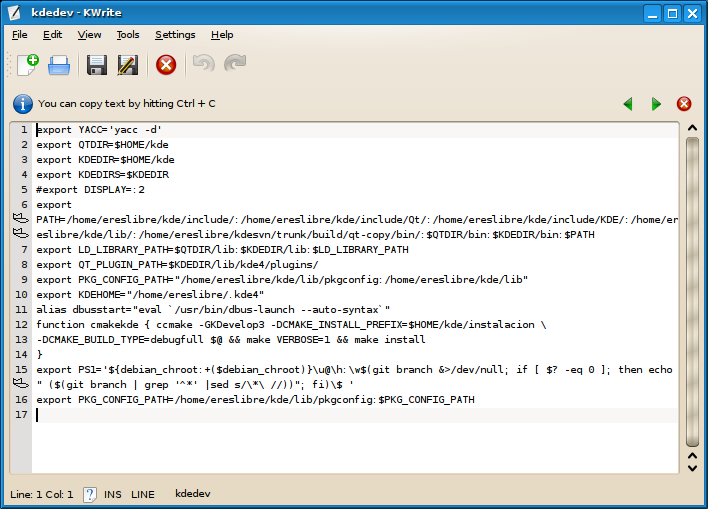Open Save As with the pencil floppy icon
The height and width of the screenshot is (509, 708).
point(128,65)
